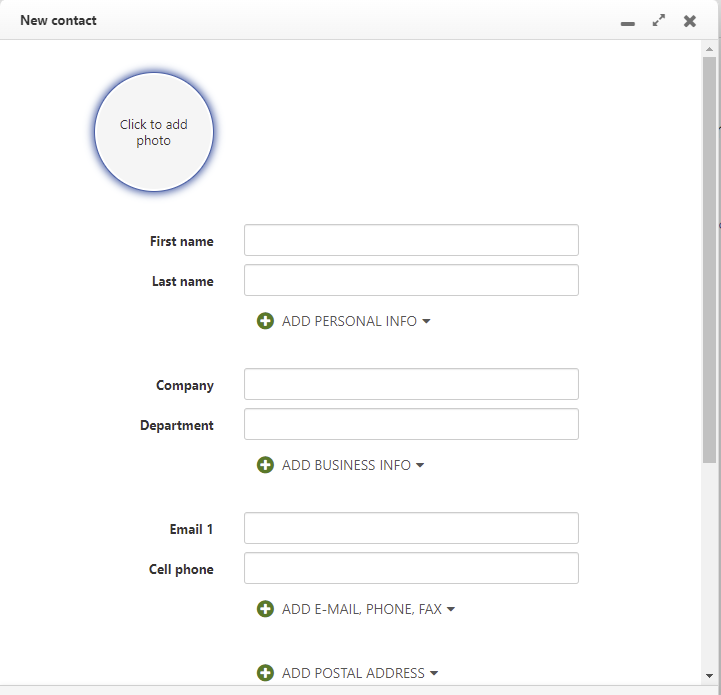Click the add photo circle

[154, 132]
